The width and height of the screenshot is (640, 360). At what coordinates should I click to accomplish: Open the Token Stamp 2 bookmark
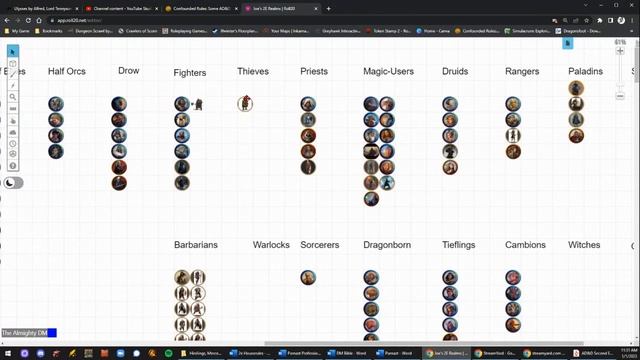coord(389,31)
